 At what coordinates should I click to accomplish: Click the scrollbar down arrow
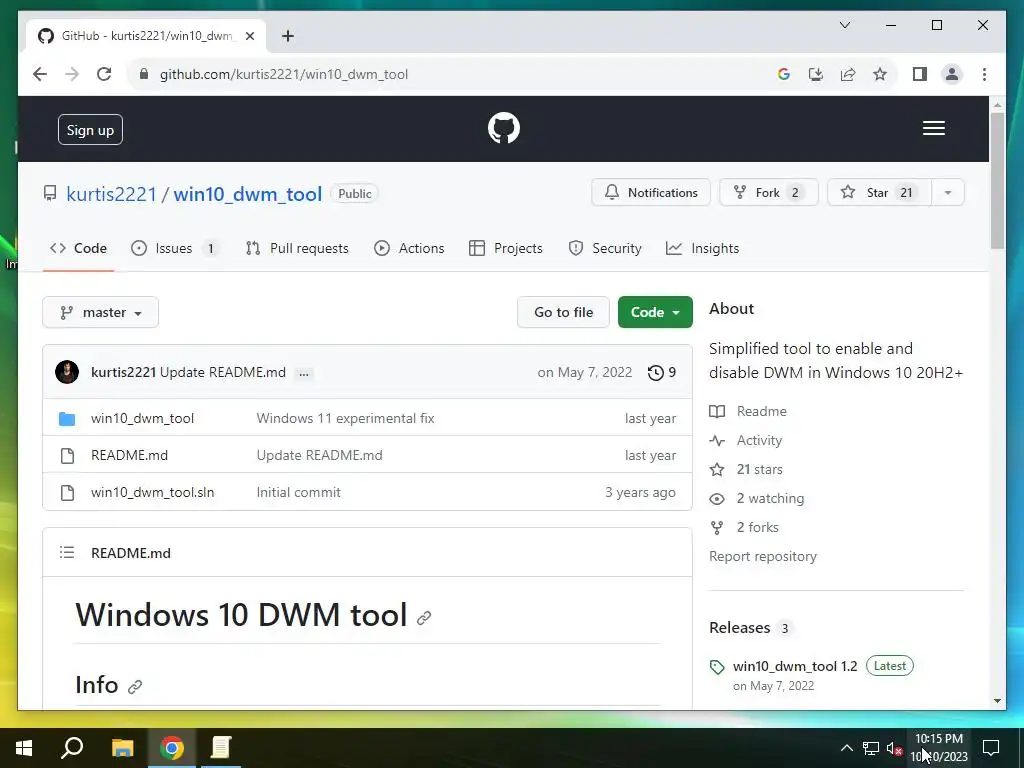997,701
